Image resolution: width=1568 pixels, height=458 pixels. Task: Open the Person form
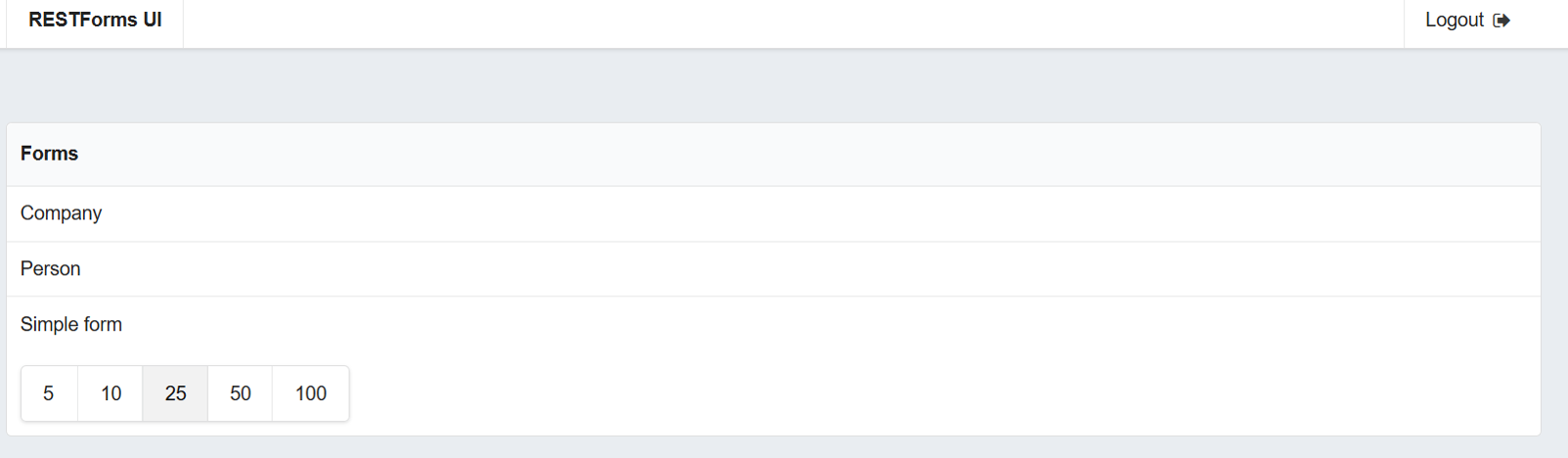pos(51,269)
